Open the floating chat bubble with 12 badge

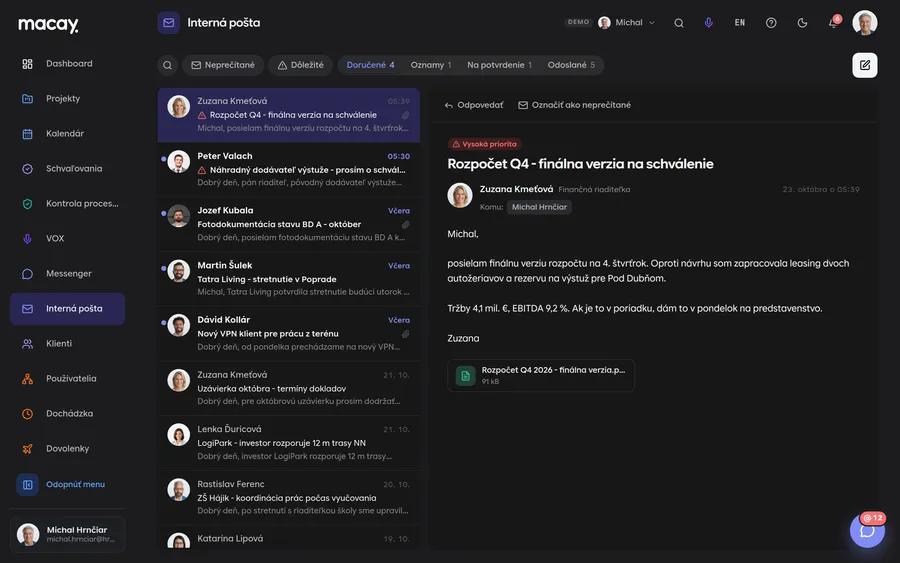coord(867,530)
